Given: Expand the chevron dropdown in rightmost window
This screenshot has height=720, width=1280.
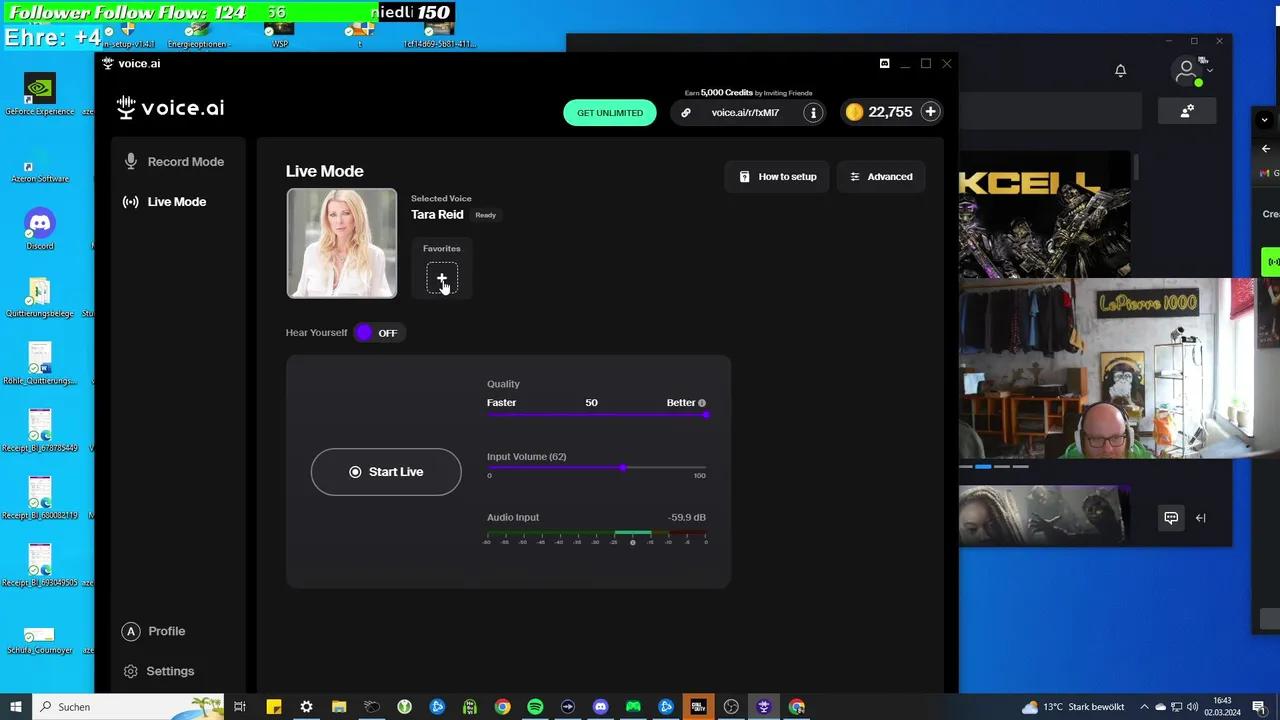Looking at the screenshot, I should pyautogui.click(x=1265, y=120).
